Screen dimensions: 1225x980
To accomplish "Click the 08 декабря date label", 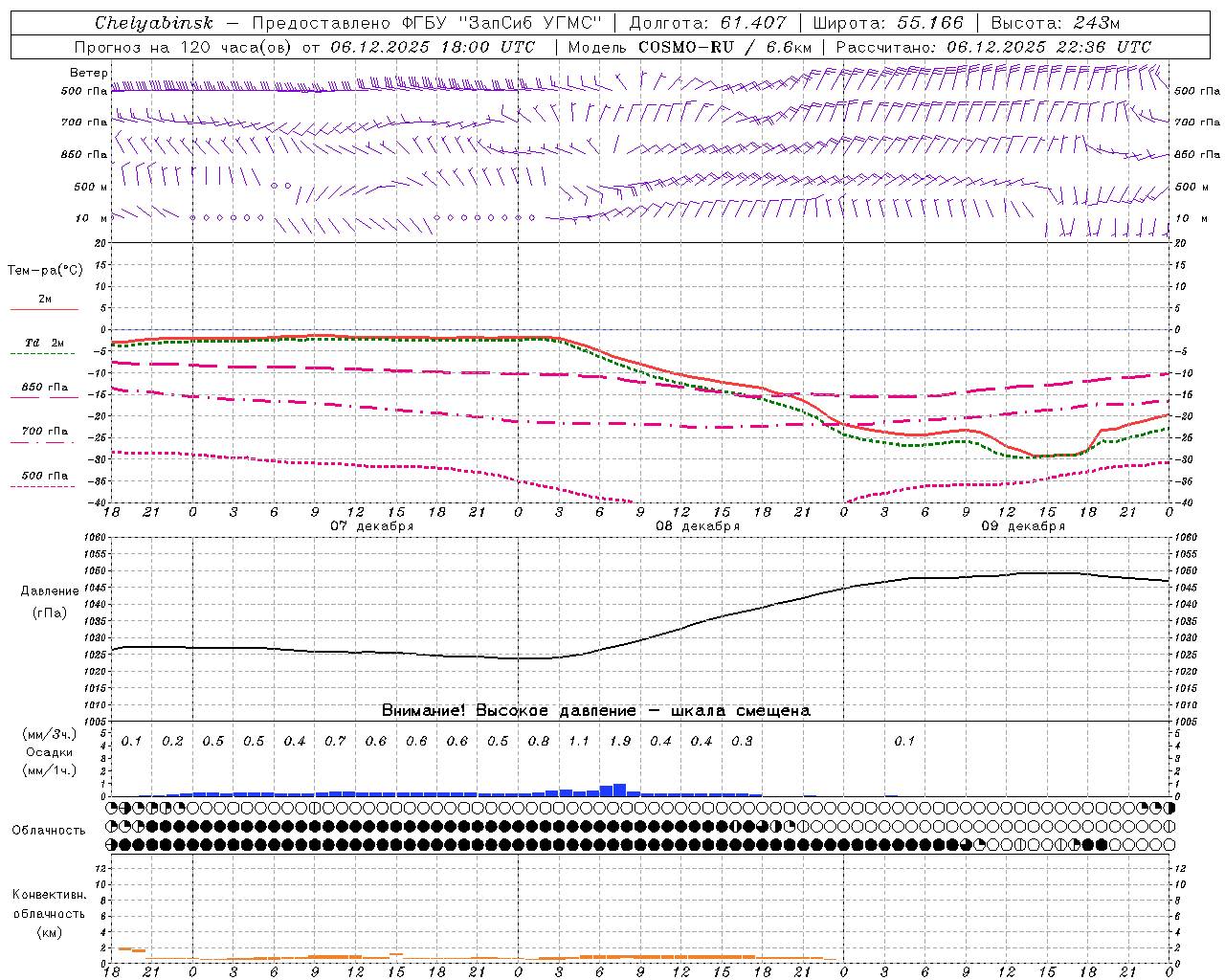I will [698, 526].
